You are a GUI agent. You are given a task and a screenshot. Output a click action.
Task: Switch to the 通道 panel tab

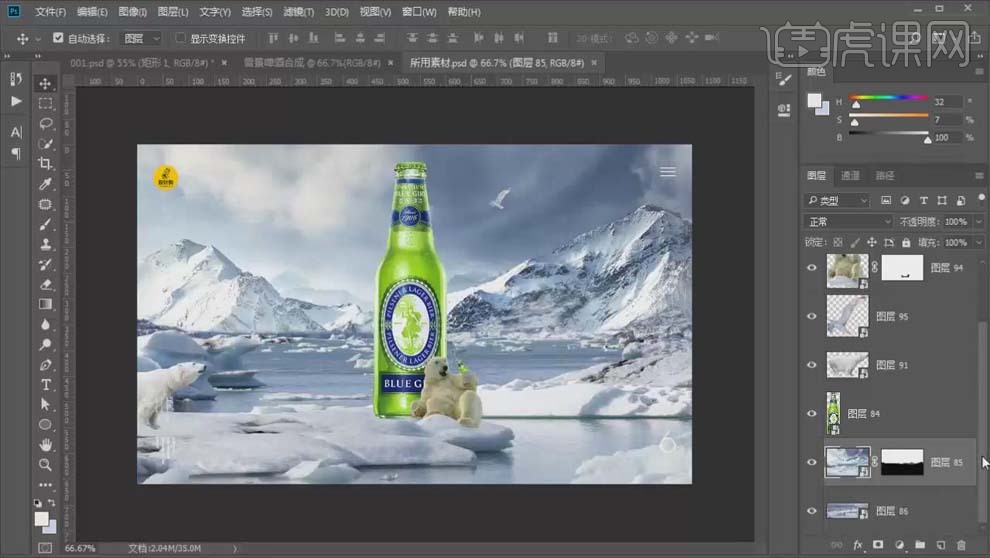[x=850, y=176]
